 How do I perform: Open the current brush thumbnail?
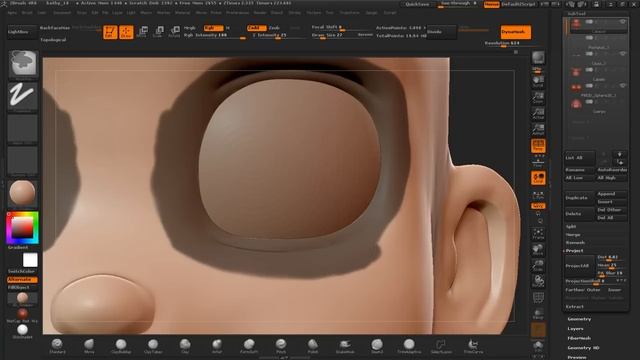[x=23, y=64]
